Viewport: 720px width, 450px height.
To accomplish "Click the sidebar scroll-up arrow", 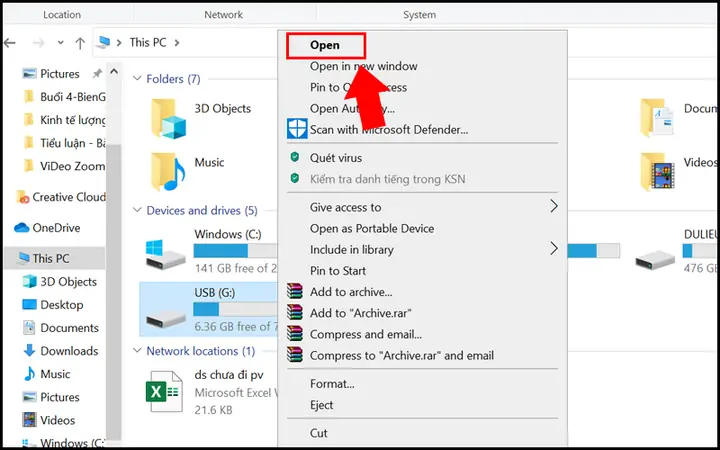I will tap(114, 72).
